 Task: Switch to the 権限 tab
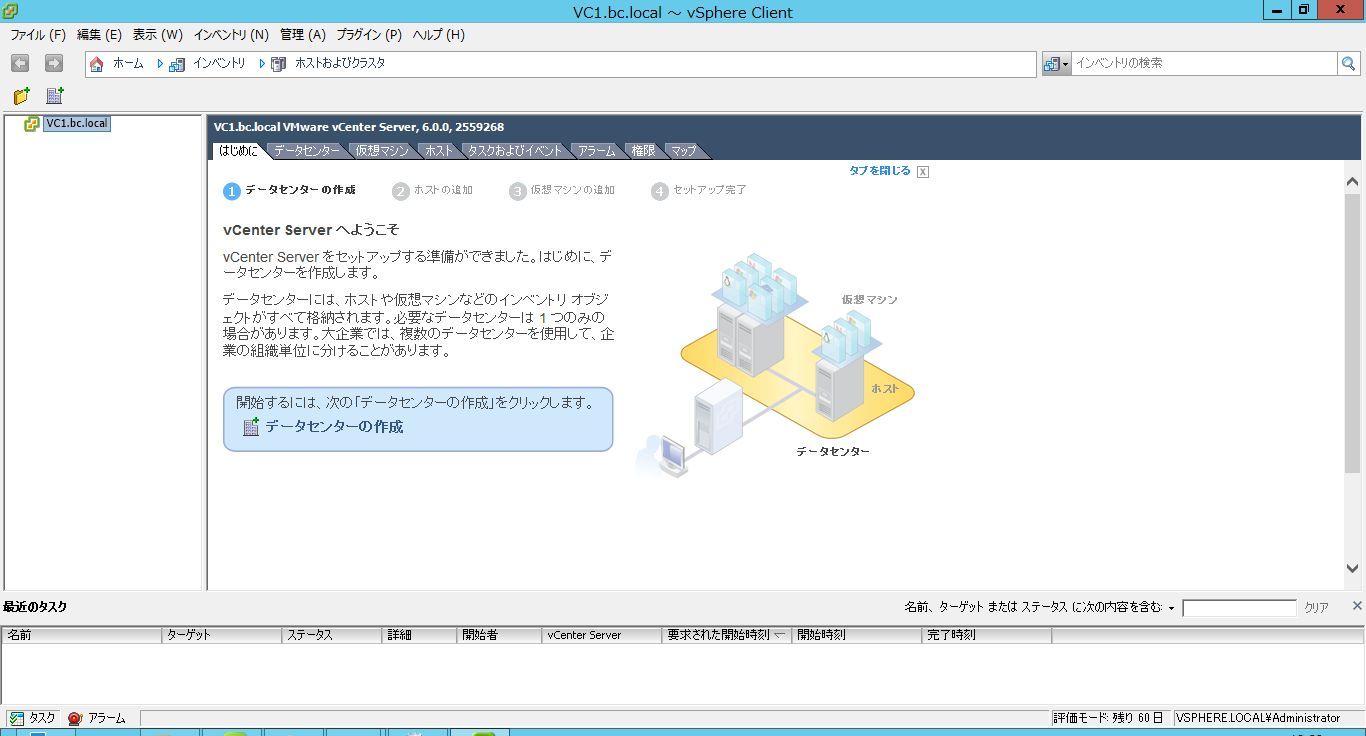coord(643,151)
